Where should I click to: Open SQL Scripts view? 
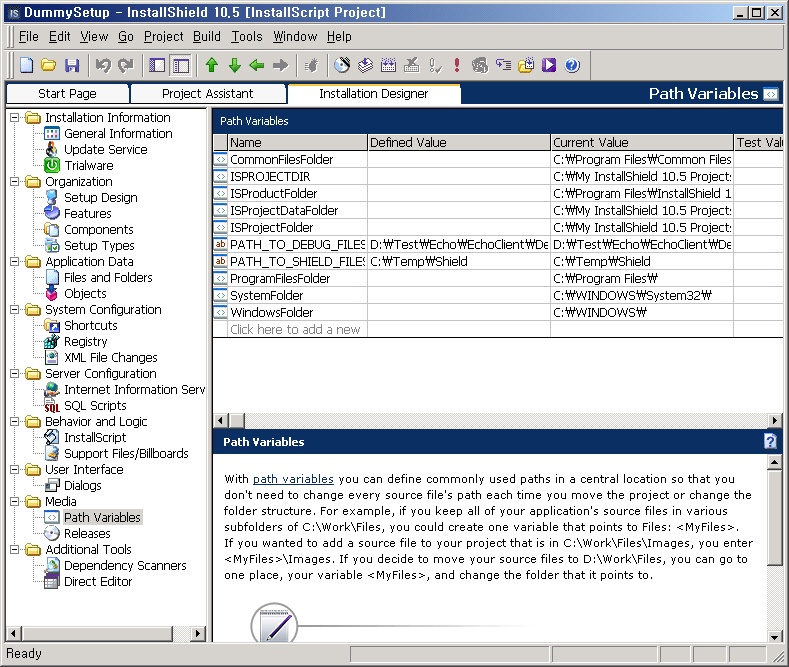[95, 406]
